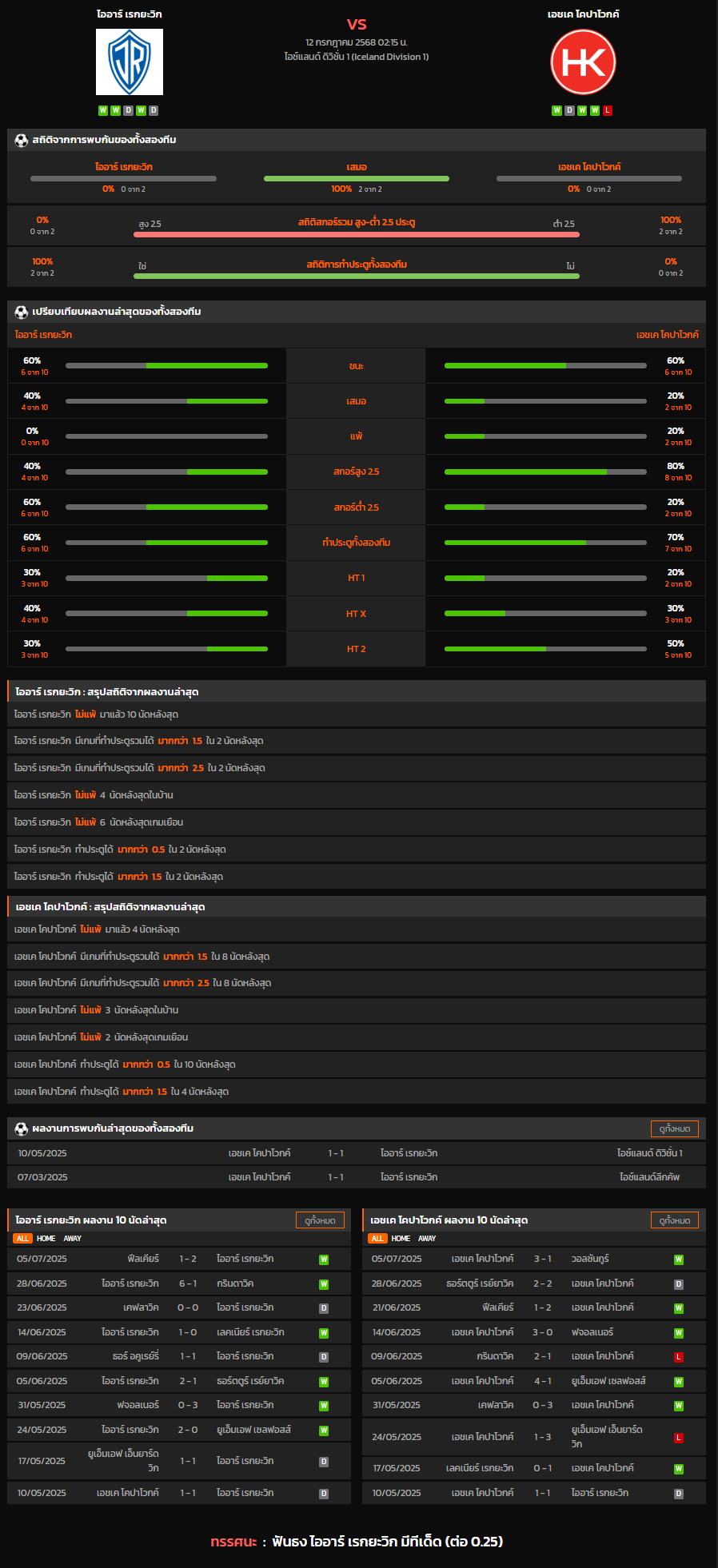Click the เอชเค โคปาโวกค์ : สรุปสถิติจากผลงานล่าสุด section header
Viewport: 718px width, 1568px height.
coord(357,907)
